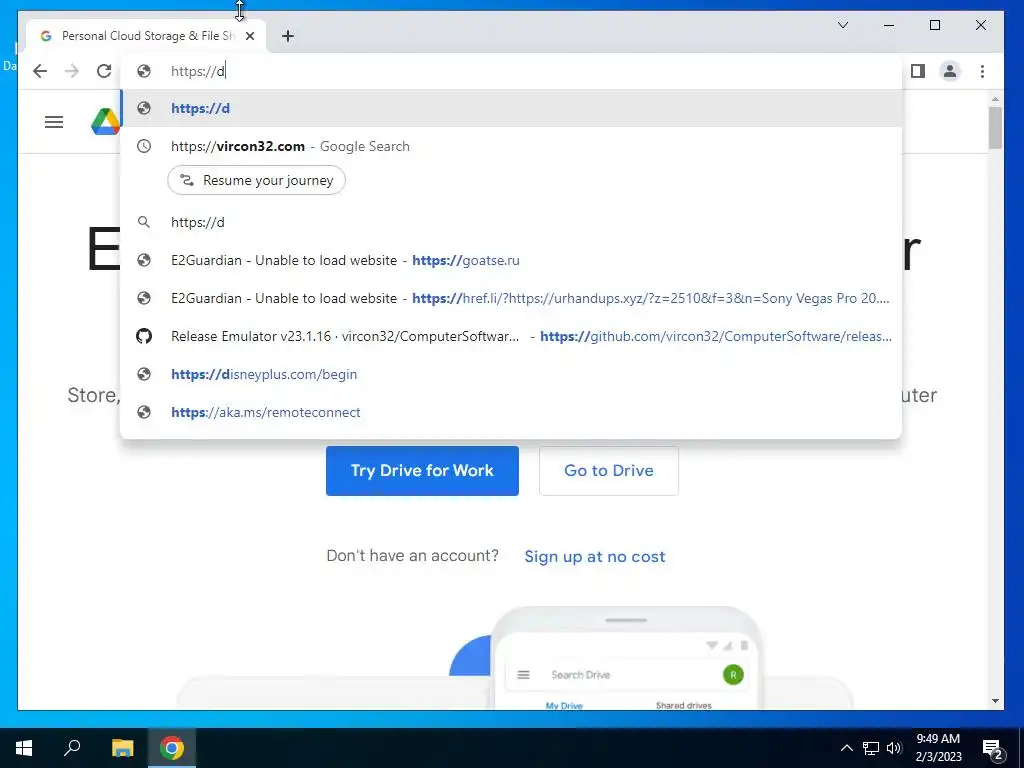1024x768 pixels.
Task: Click the scrollbar down arrow
Action: tap(995, 701)
